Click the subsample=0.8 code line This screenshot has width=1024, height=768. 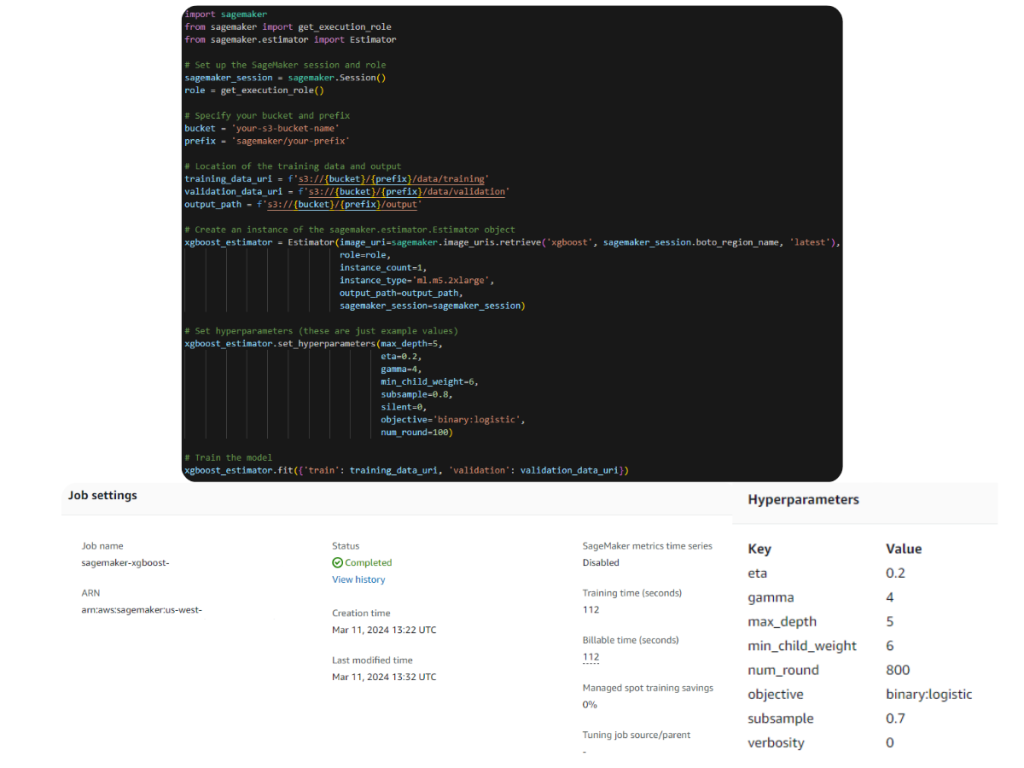pos(417,394)
